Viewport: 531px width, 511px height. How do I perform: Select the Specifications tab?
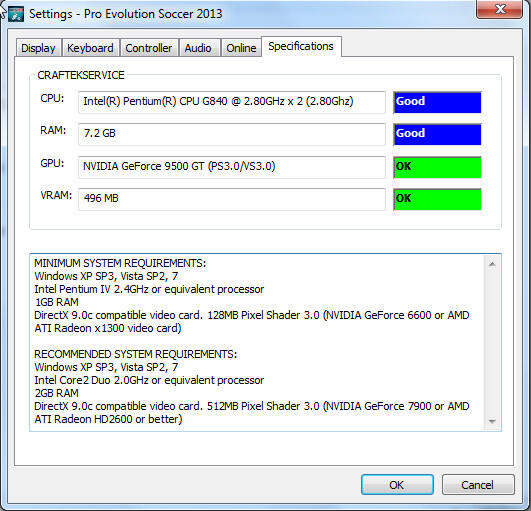[301, 46]
